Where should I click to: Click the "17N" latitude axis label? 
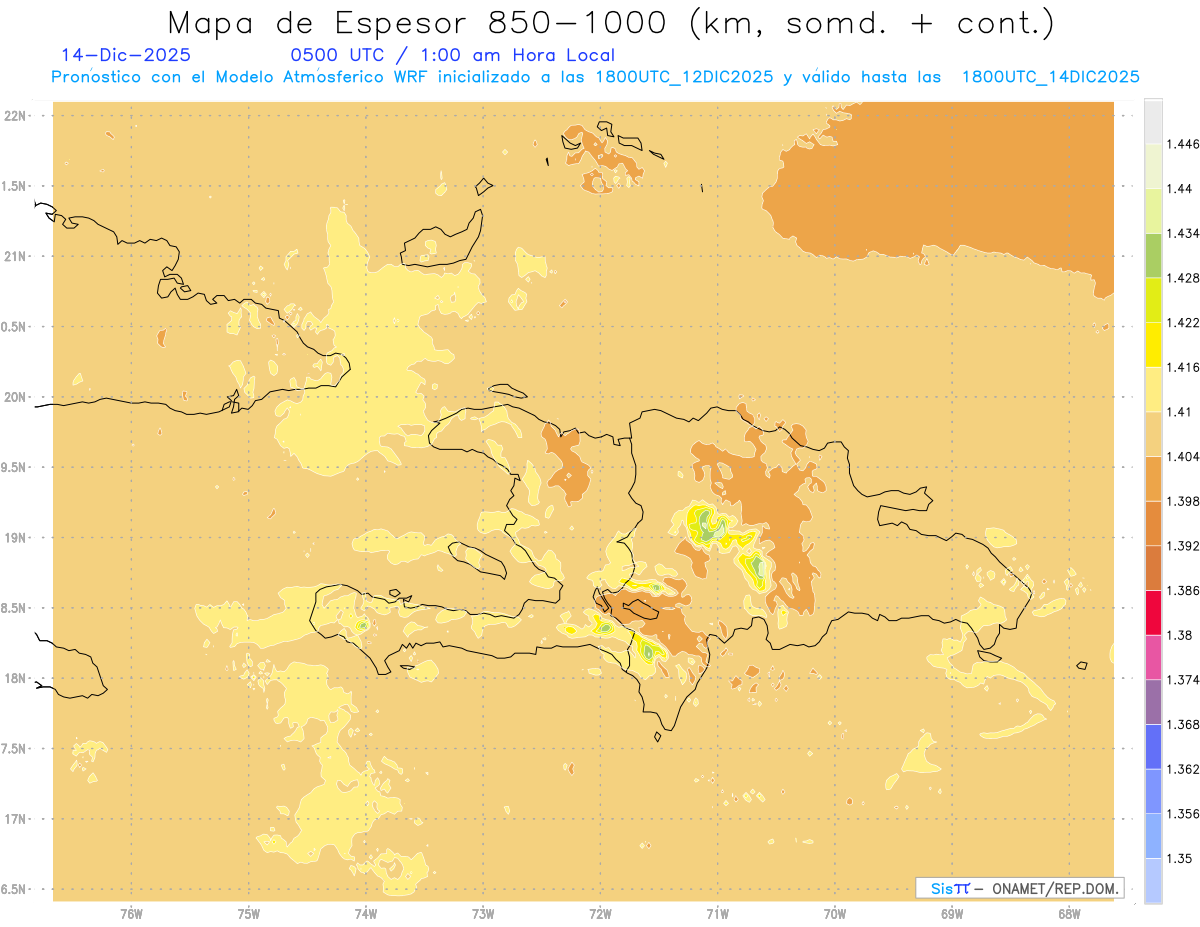pos(15,819)
